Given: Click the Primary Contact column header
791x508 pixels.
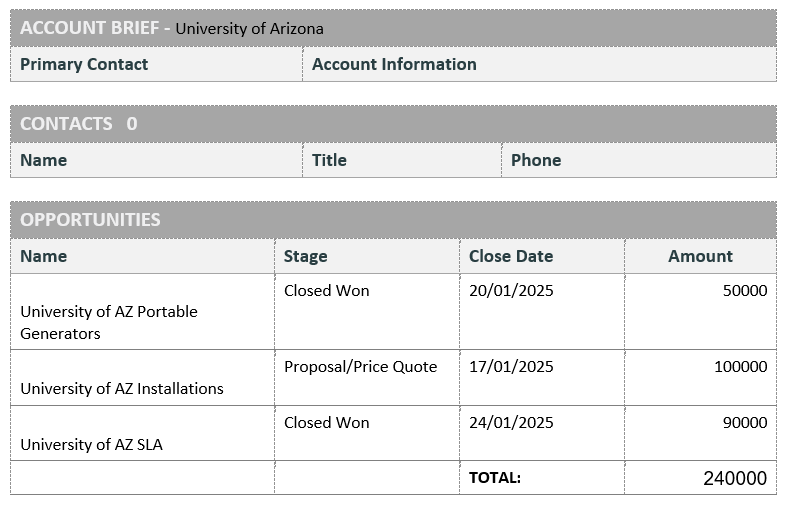Looking at the screenshot, I should click(84, 65).
